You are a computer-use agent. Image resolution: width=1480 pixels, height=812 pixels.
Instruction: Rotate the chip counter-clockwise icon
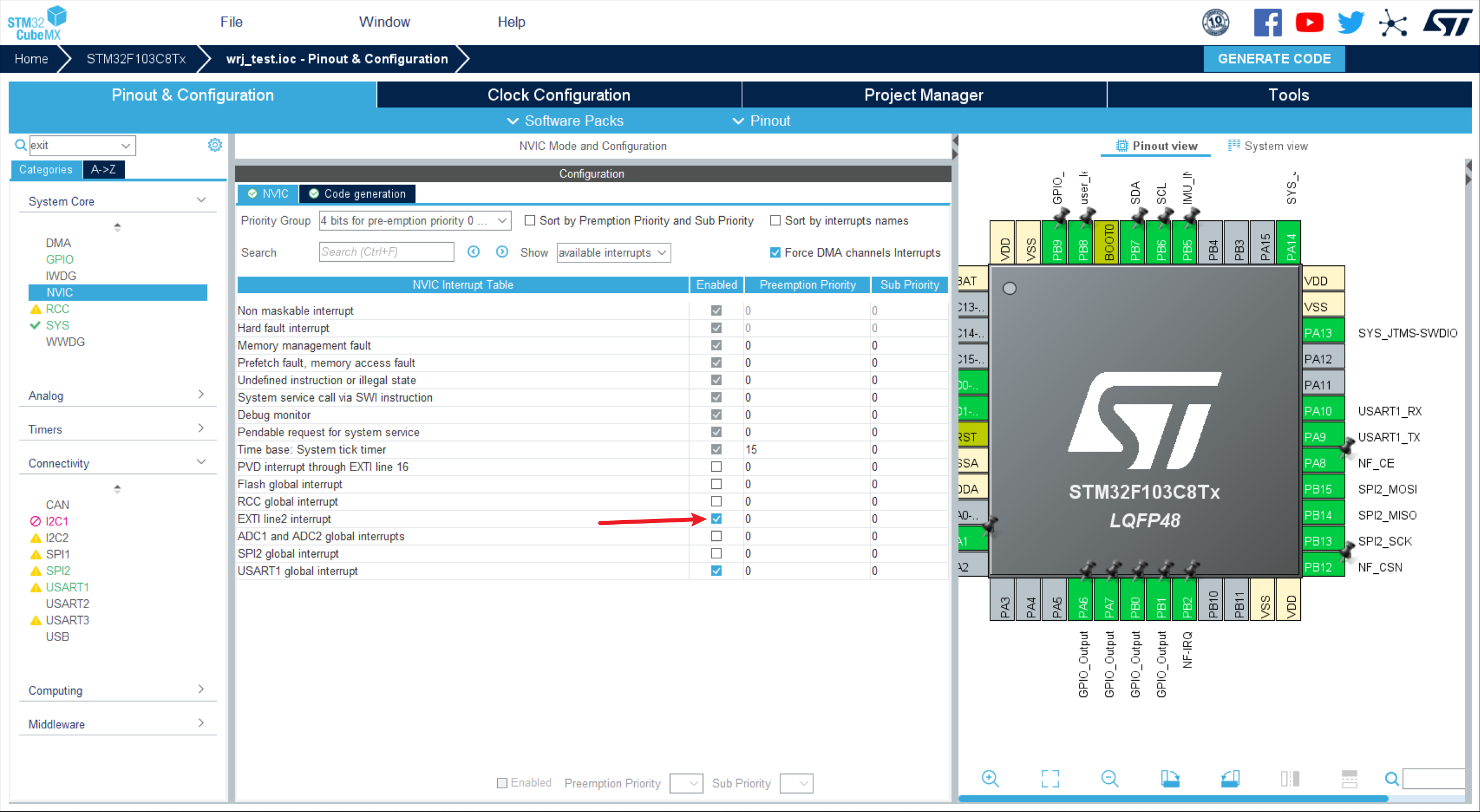[1230, 778]
